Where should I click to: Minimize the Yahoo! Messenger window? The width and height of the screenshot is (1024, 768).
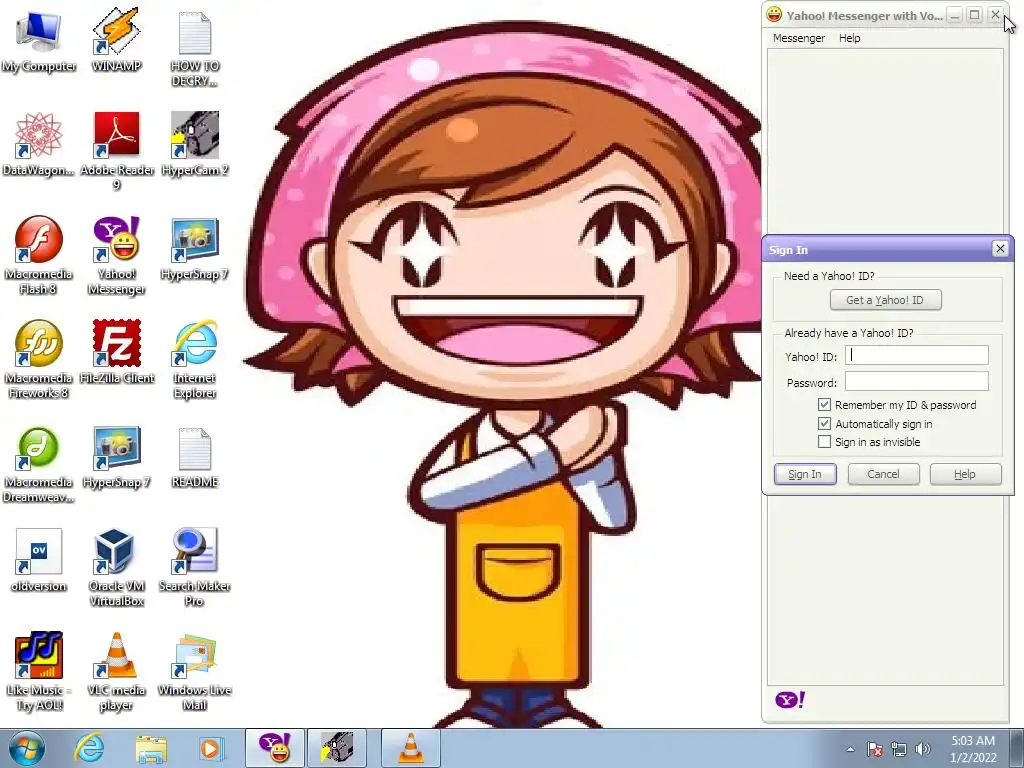click(x=955, y=16)
